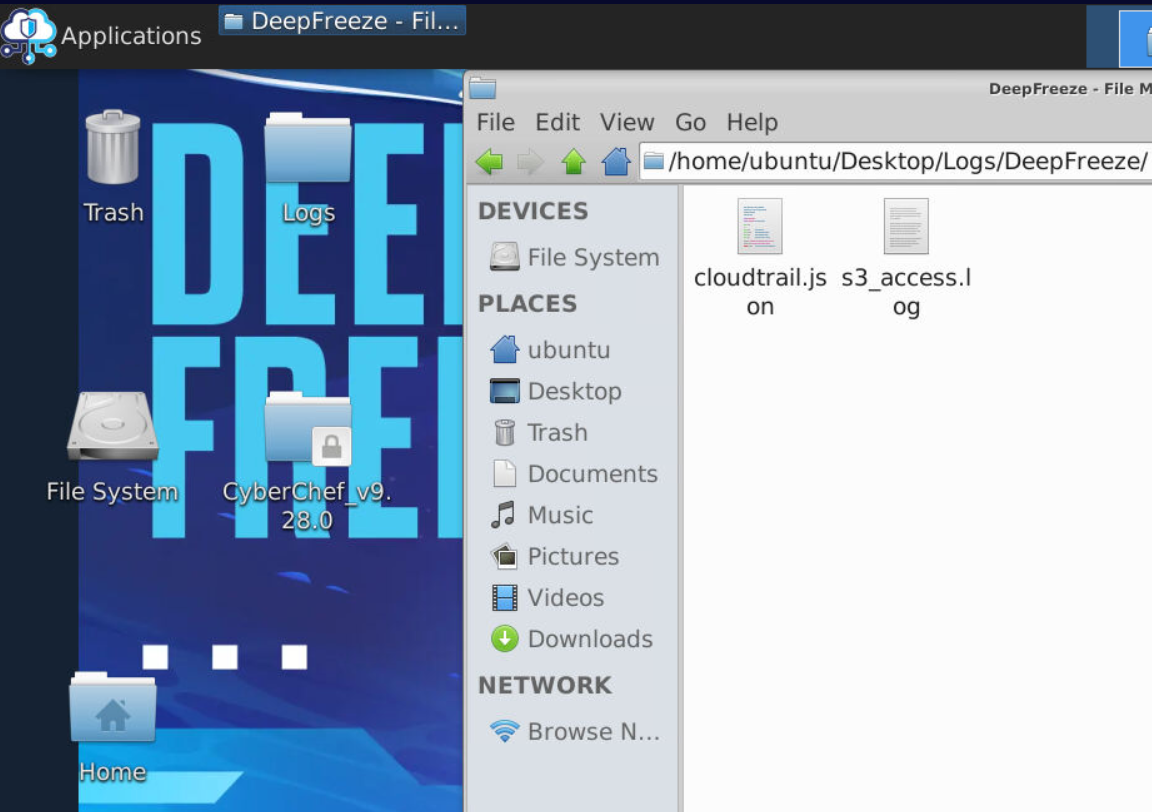
Task: Click the DeepFreeze taskbar window button
Action: click(342, 21)
